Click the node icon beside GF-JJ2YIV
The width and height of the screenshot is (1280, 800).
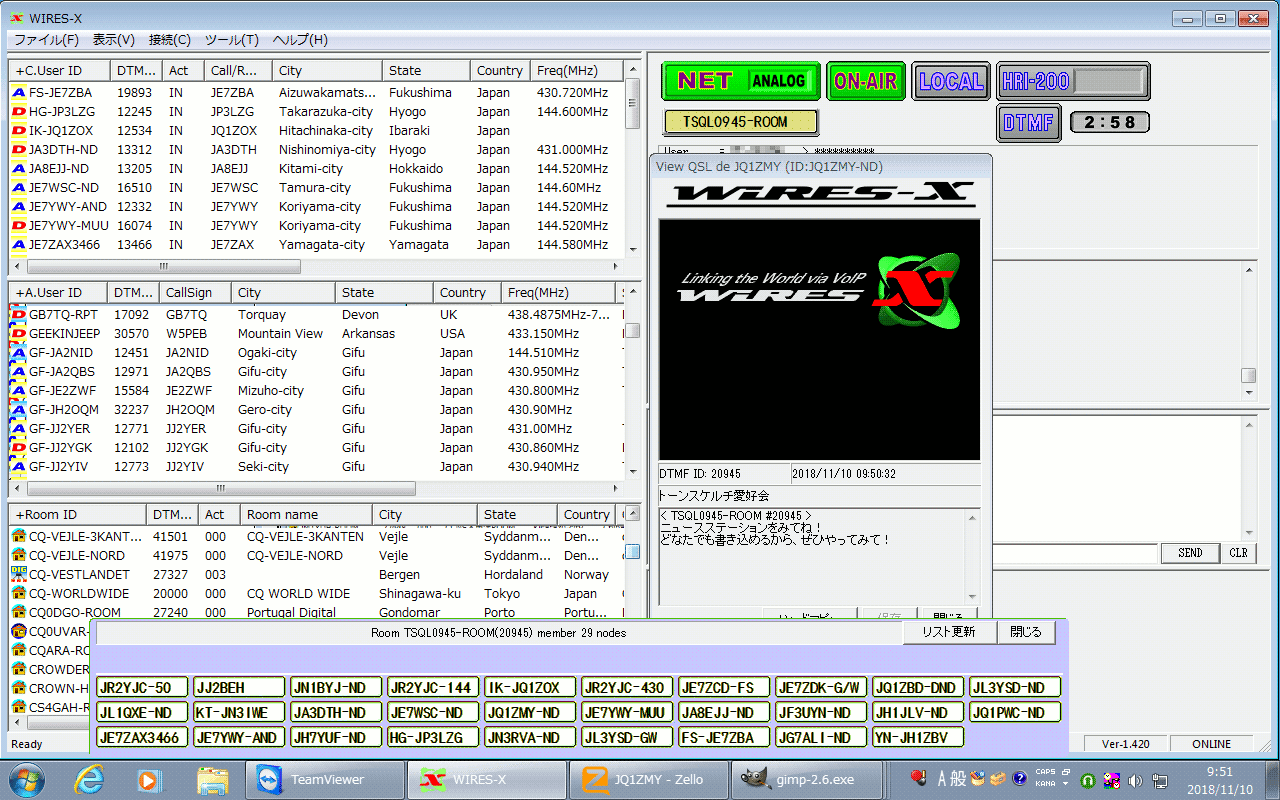tap(18, 467)
